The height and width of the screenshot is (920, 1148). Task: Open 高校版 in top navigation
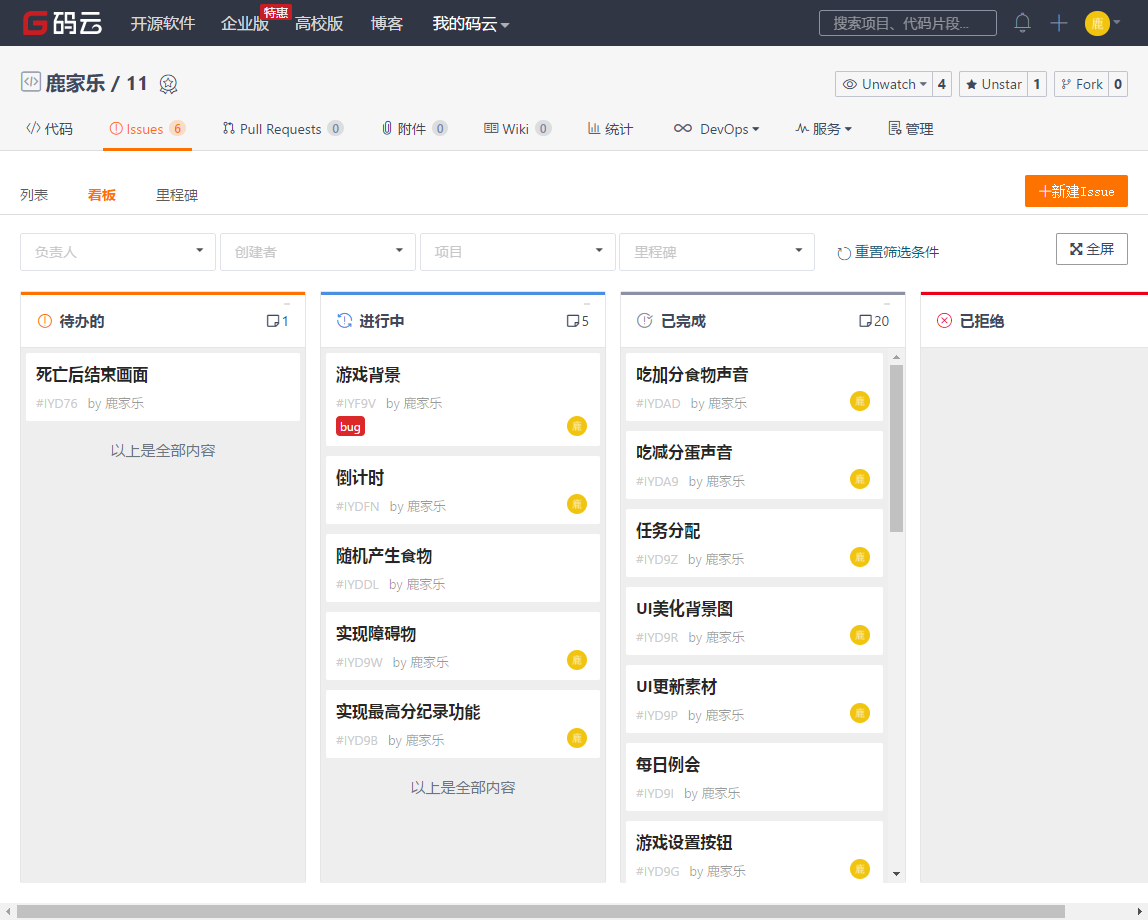tap(318, 23)
